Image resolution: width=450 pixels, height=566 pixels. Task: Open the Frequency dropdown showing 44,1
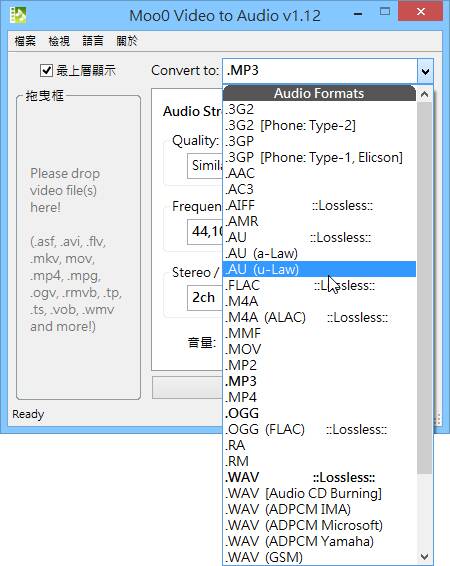click(x=205, y=231)
